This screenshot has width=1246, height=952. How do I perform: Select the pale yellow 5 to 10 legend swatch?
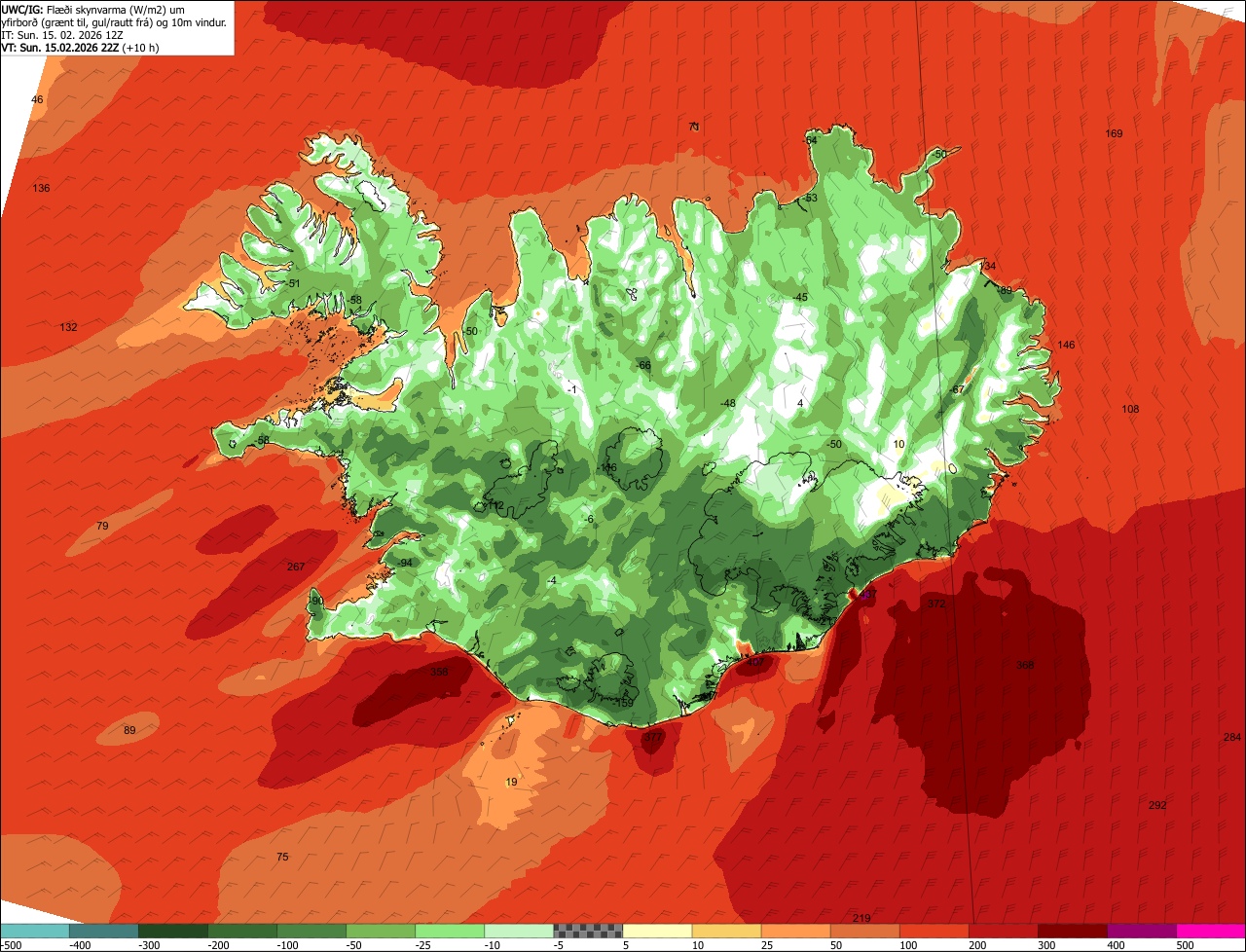pyautogui.click(x=657, y=931)
